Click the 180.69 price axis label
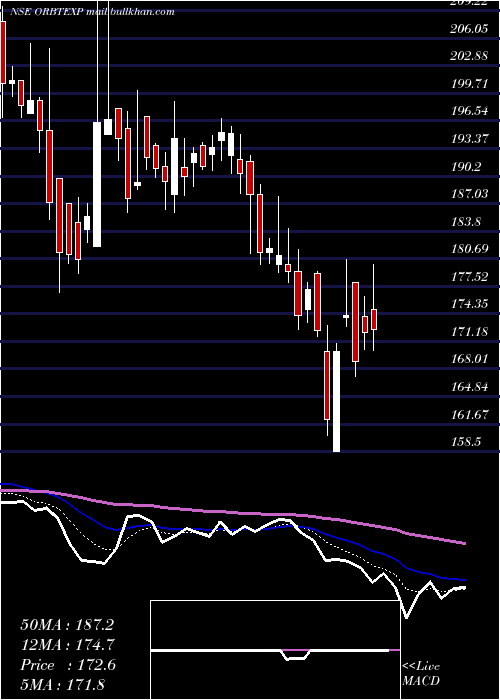This screenshot has height=700, width=500. [470, 249]
